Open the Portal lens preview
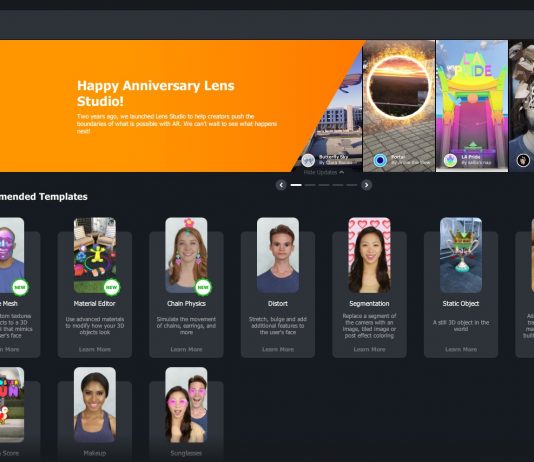The image size is (534, 462). 399,106
